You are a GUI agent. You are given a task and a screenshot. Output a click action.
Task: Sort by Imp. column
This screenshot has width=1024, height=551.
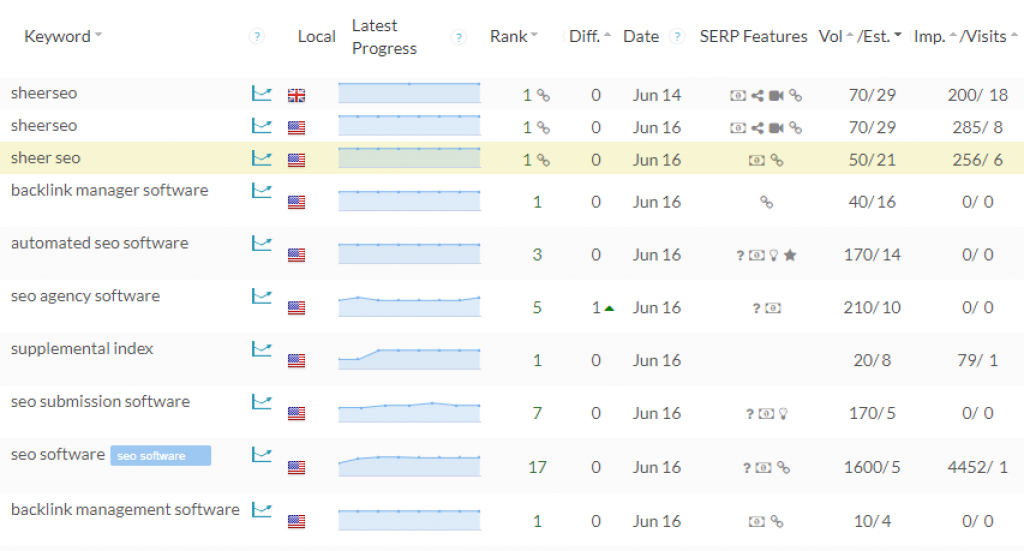click(935, 37)
